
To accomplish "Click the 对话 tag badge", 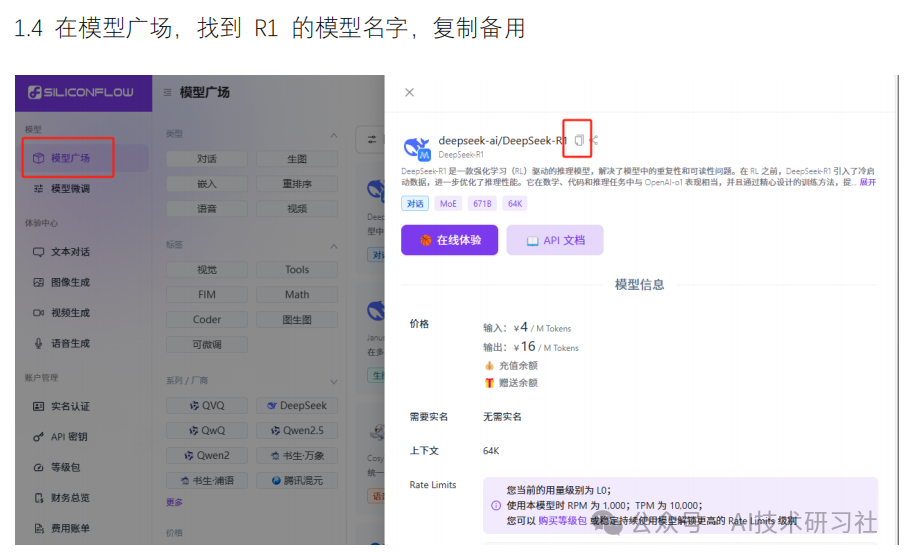I will click(x=415, y=204).
